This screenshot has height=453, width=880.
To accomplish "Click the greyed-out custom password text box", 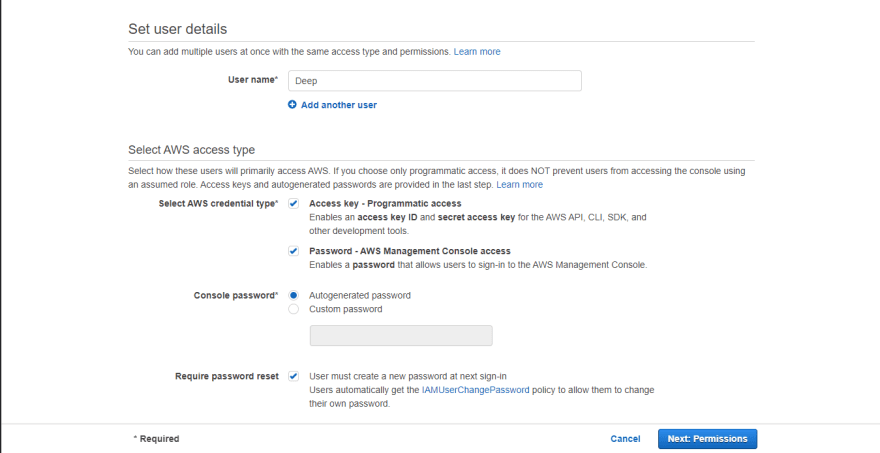I will 401,336.
